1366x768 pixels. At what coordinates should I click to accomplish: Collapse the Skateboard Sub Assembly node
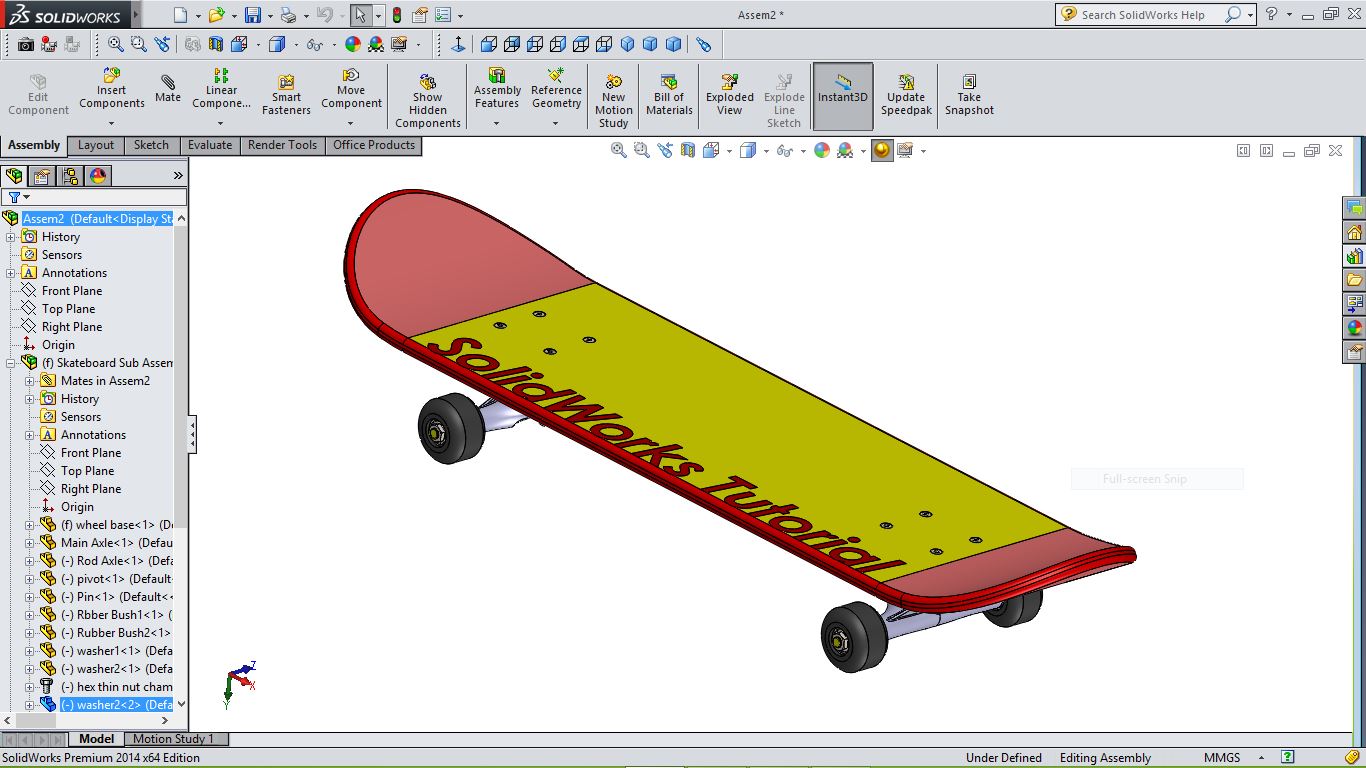click(11, 363)
